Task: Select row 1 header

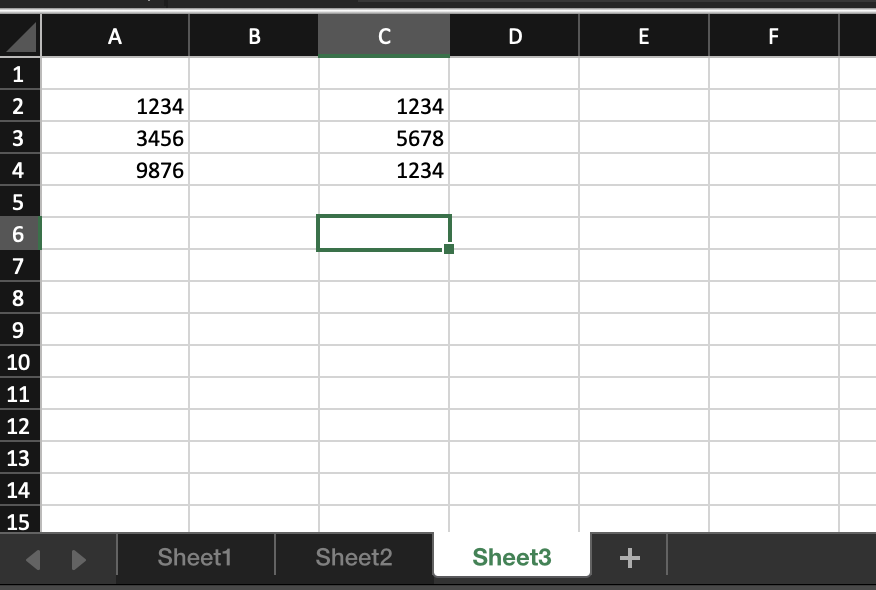Action: click(x=20, y=74)
